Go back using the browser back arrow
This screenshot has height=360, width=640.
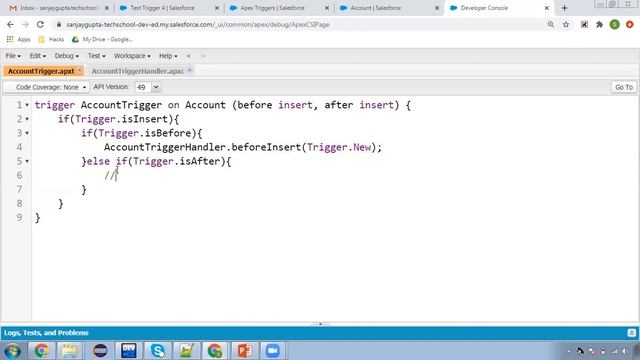point(10,24)
